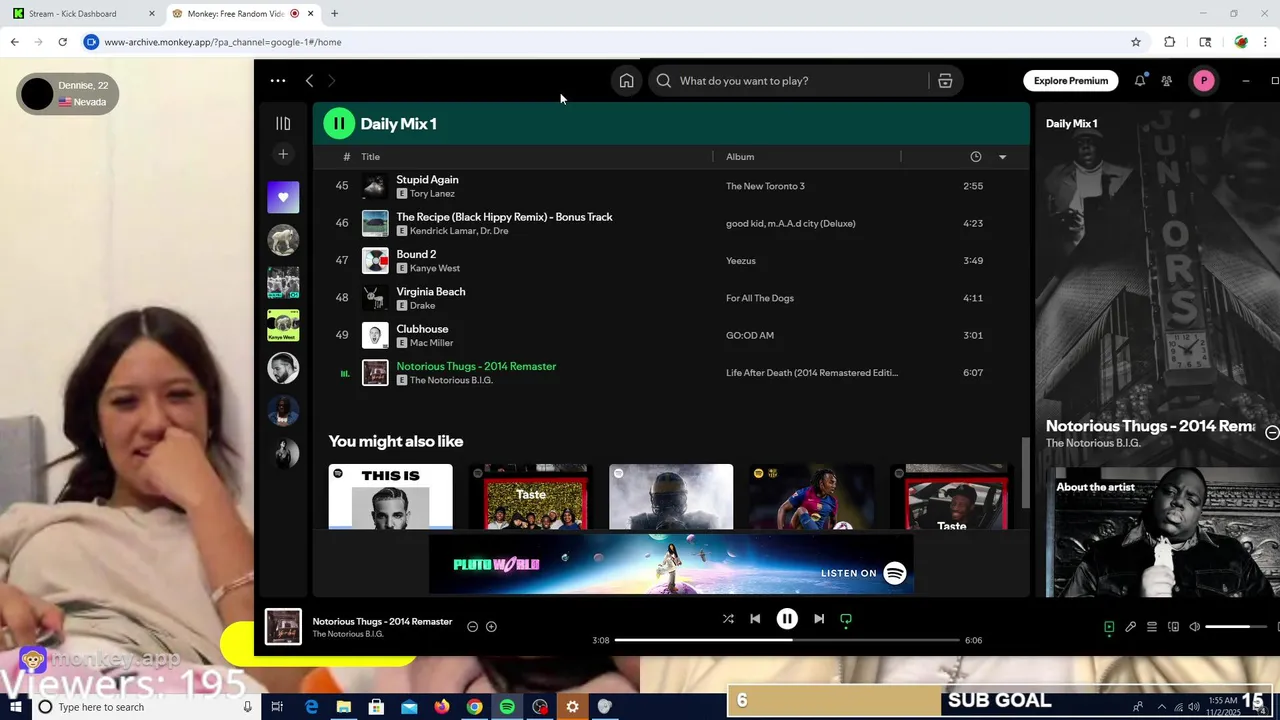Screen dimensions: 1280x720
Task: Toggle repeat in player bar
Action: tap(846, 619)
